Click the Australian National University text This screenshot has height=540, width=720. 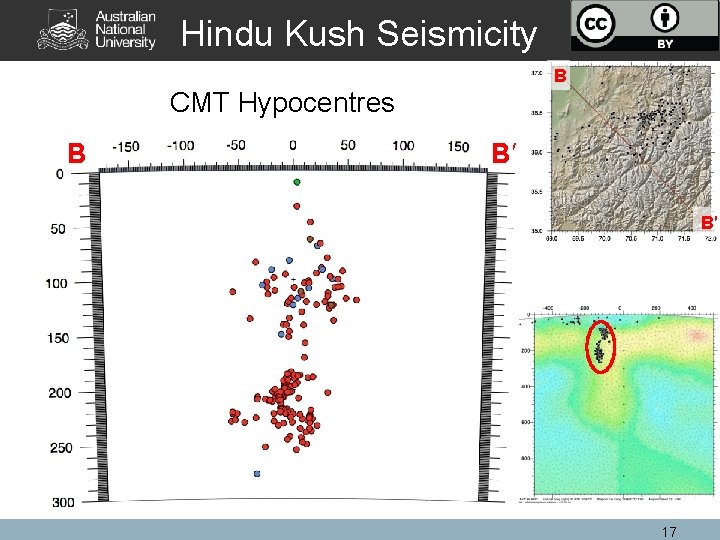(125, 29)
